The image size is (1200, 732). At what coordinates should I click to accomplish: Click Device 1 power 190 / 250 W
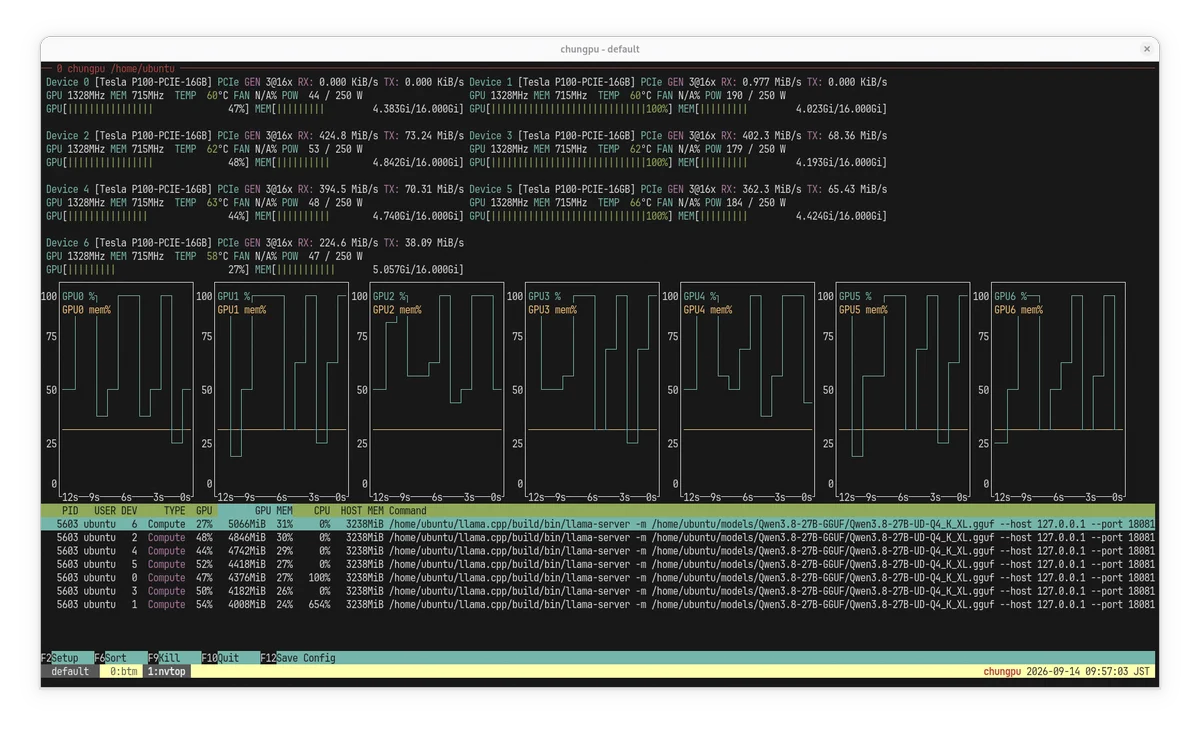pos(744,96)
